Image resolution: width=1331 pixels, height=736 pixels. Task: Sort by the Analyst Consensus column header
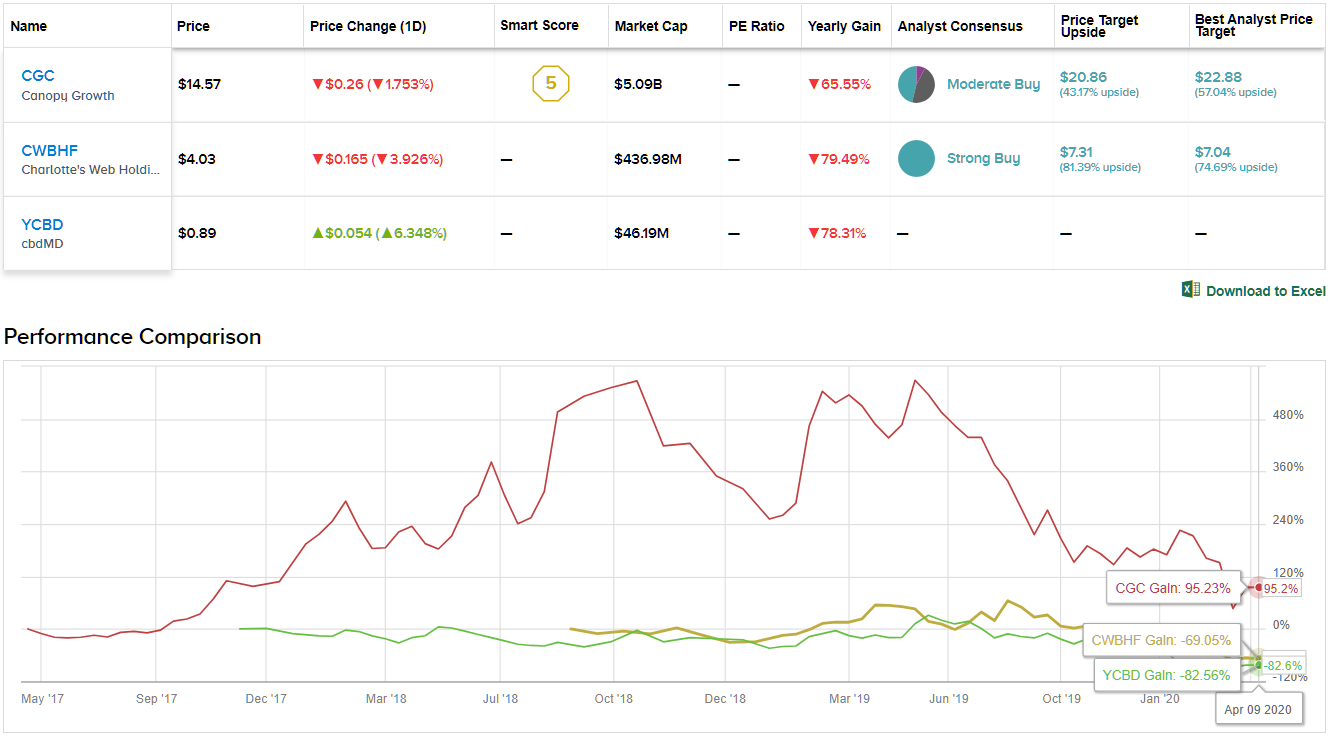click(x=960, y=26)
